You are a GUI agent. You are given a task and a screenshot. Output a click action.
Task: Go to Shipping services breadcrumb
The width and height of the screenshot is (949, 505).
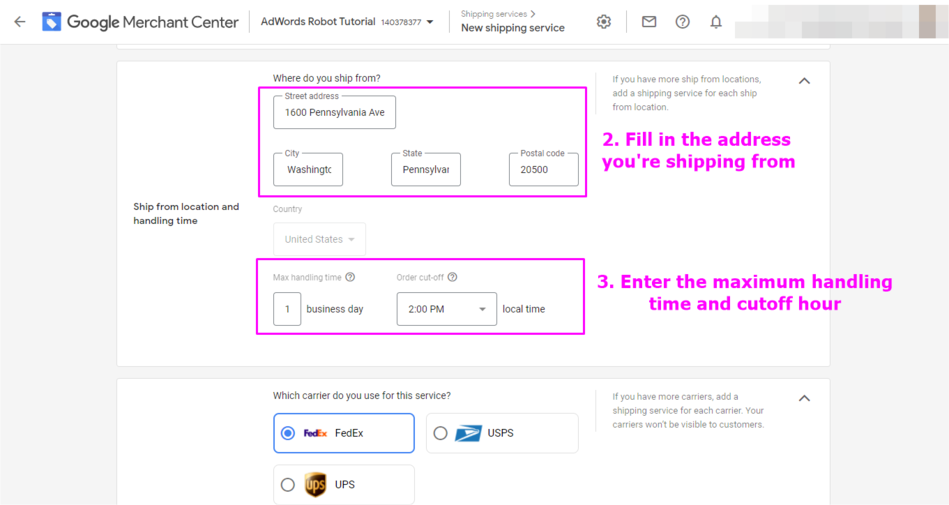pyautogui.click(x=496, y=14)
